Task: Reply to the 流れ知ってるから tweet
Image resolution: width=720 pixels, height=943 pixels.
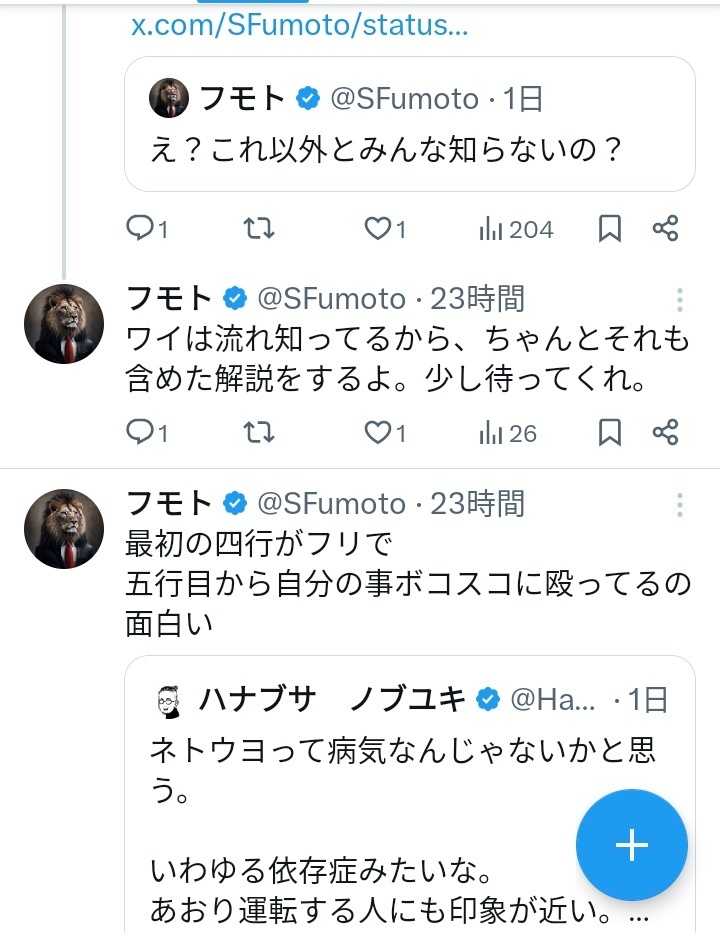Action: point(146,433)
